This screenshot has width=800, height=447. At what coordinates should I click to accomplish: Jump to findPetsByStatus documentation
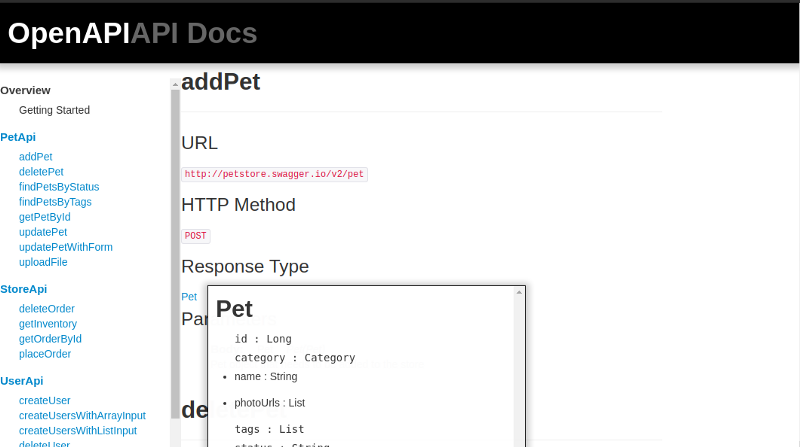(59, 187)
